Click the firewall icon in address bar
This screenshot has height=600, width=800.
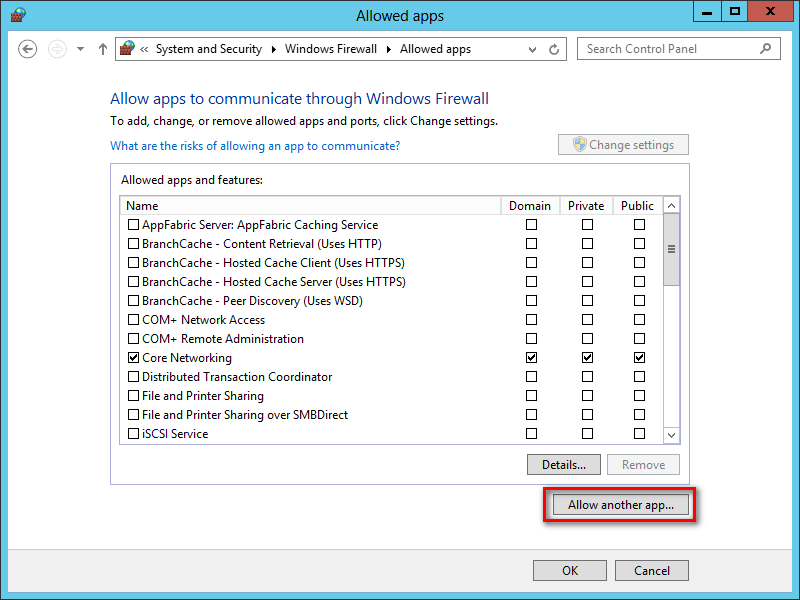[127, 48]
